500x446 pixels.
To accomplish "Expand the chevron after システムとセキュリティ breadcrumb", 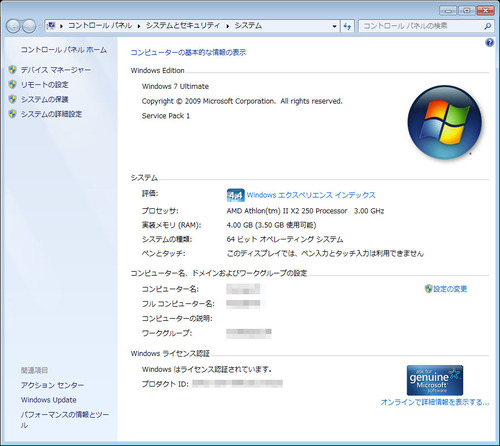I will [x=228, y=26].
